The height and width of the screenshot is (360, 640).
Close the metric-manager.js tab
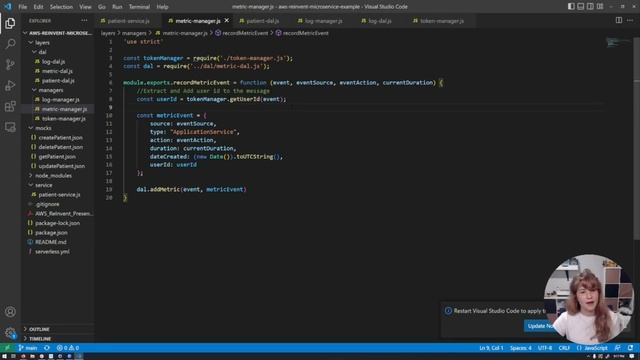(x=227, y=20)
